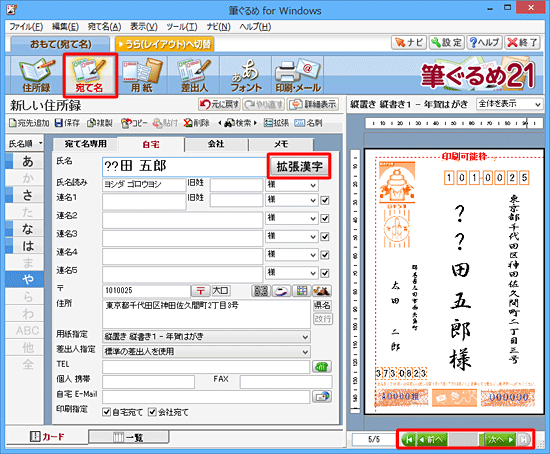Click the 〒 postal code lookup button
This screenshot has height=454, width=550.
click(200, 291)
